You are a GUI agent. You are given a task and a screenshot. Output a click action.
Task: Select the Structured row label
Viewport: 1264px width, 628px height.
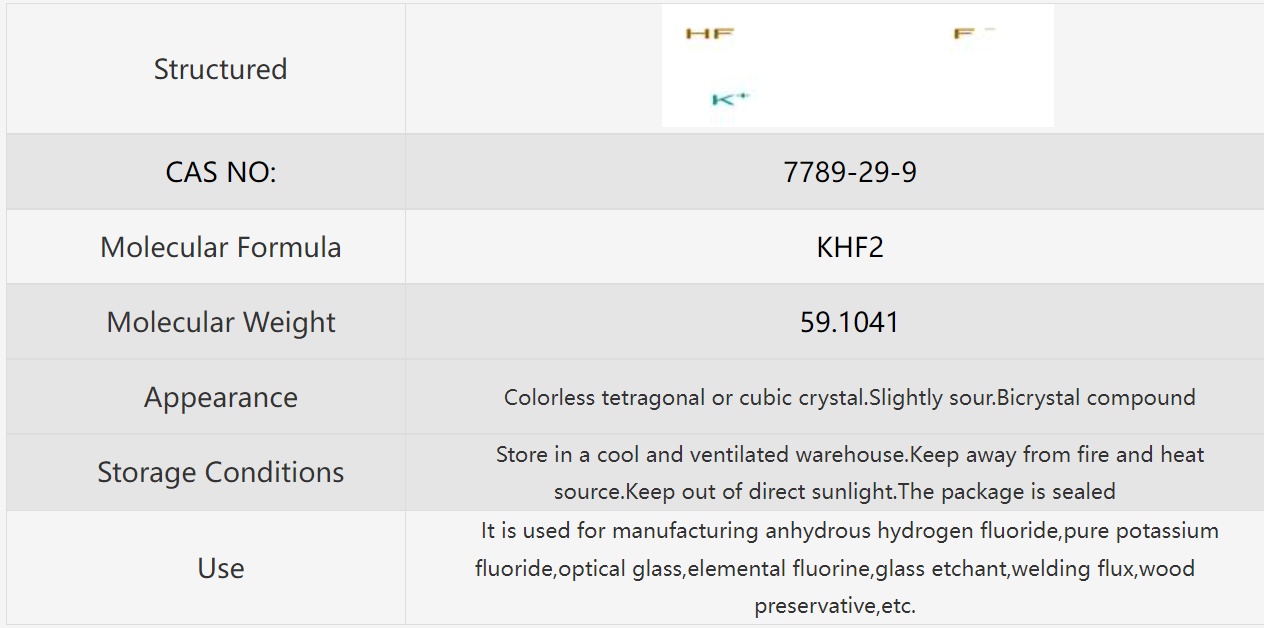click(x=220, y=69)
